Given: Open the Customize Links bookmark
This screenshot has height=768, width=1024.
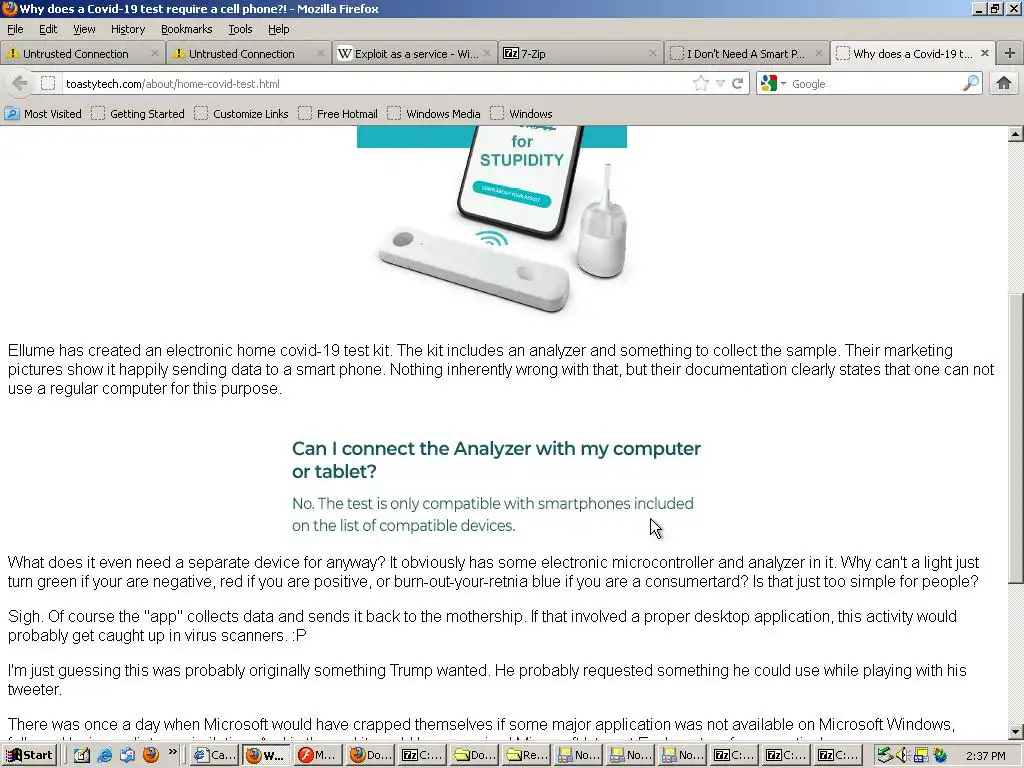Looking at the screenshot, I should pyautogui.click(x=241, y=114).
